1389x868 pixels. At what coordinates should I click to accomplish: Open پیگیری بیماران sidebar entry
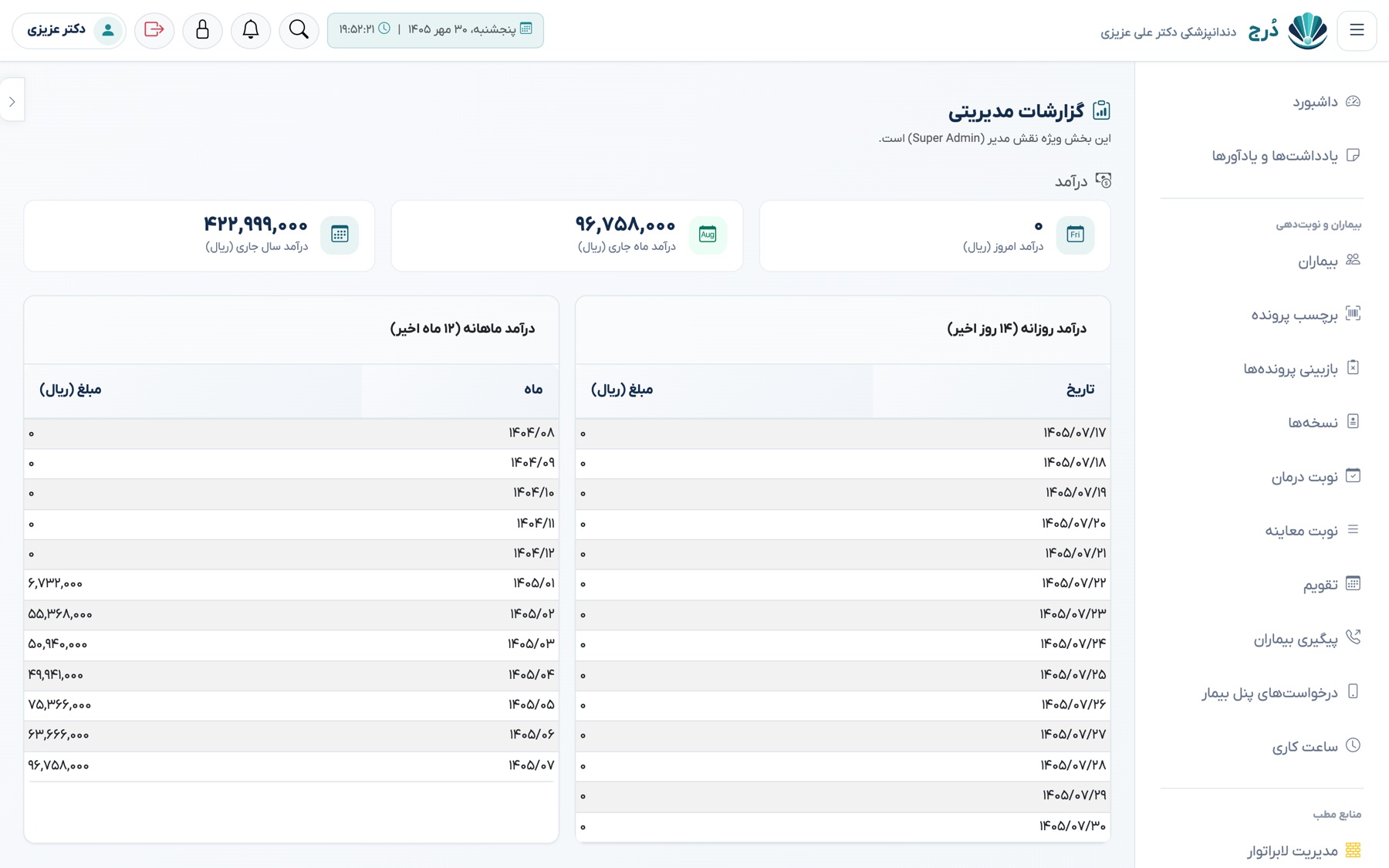pyautogui.click(x=1306, y=639)
